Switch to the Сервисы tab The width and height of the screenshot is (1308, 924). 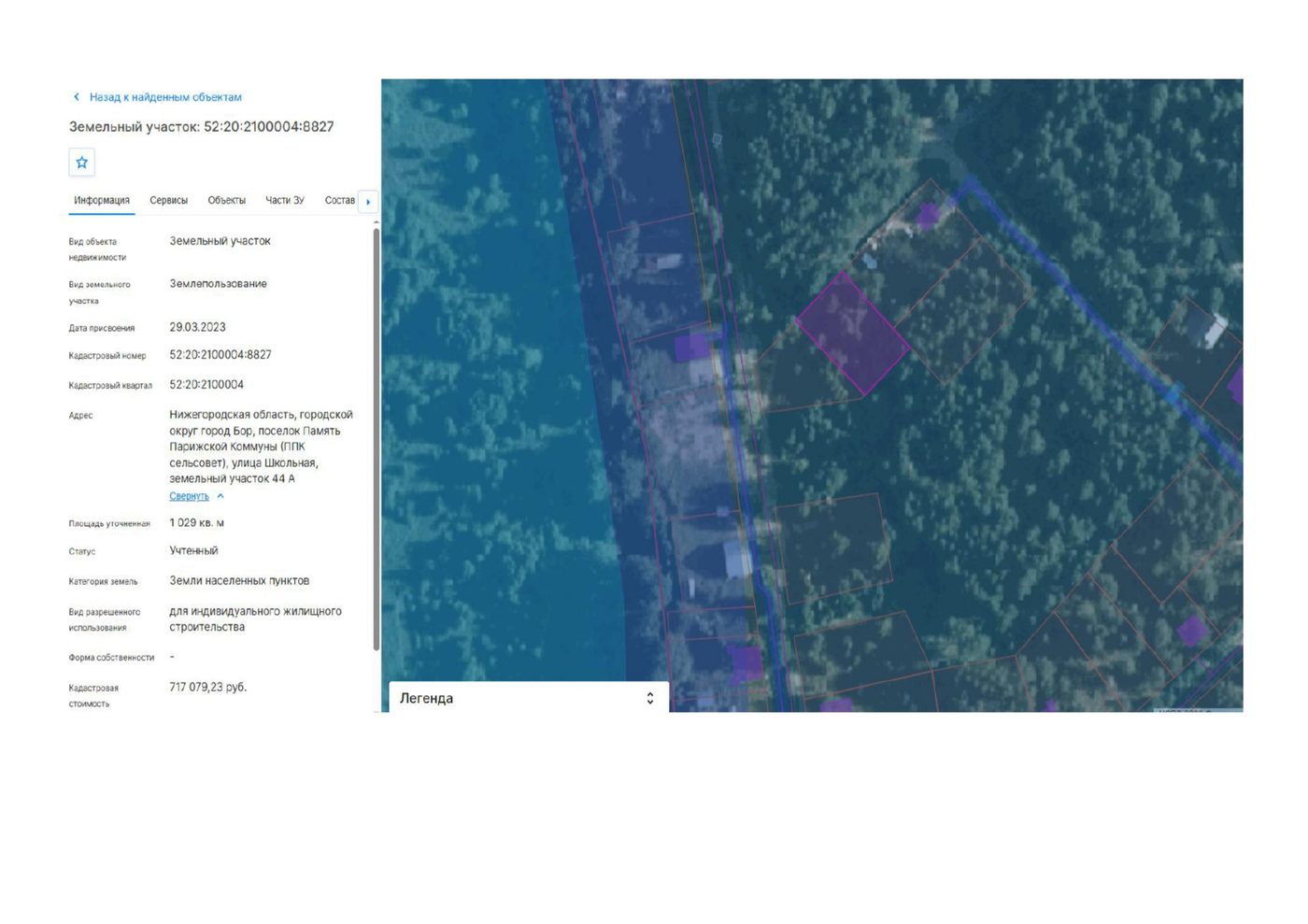(x=169, y=201)
